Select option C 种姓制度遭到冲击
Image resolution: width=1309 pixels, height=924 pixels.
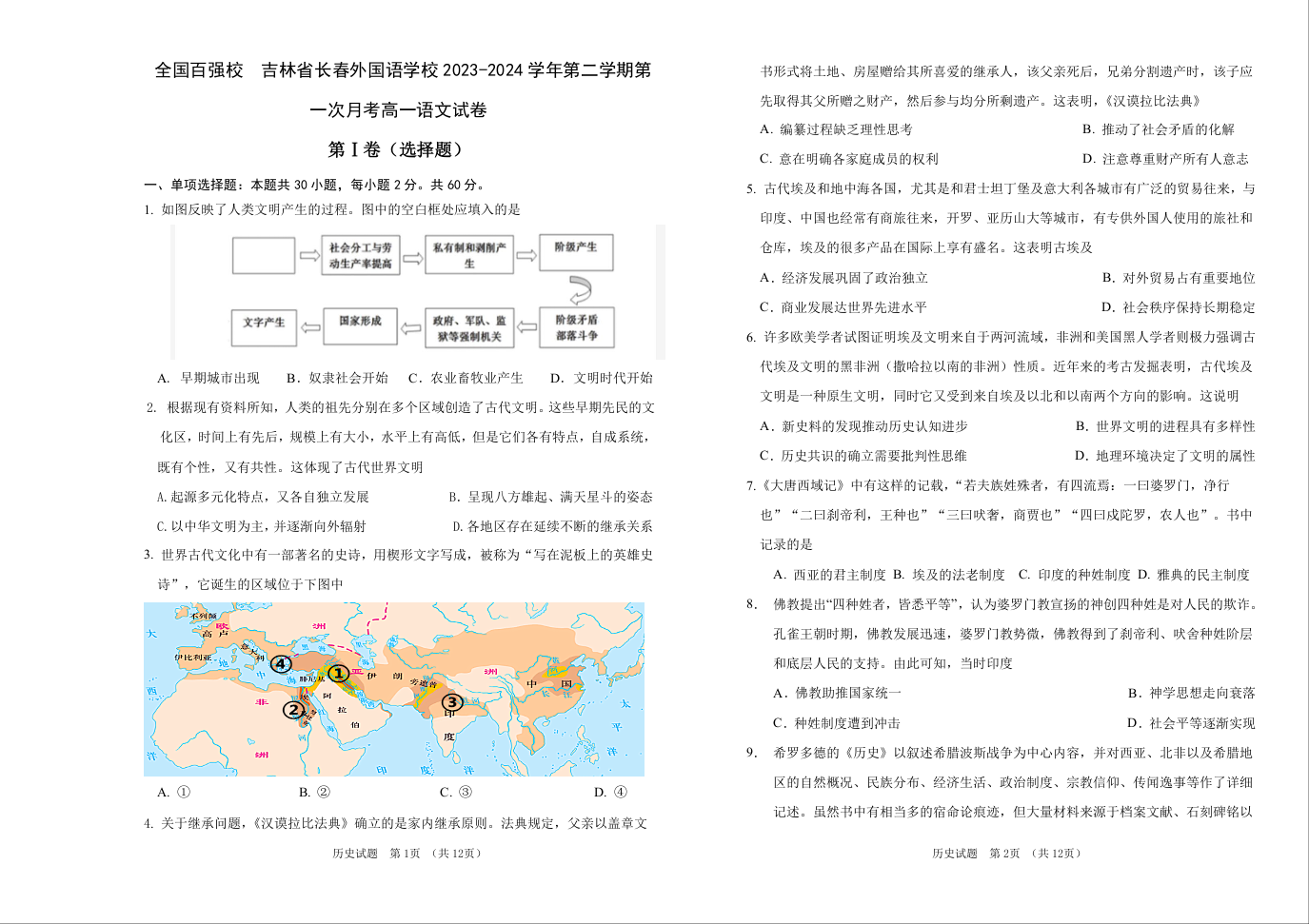click(x=837, y=723)
